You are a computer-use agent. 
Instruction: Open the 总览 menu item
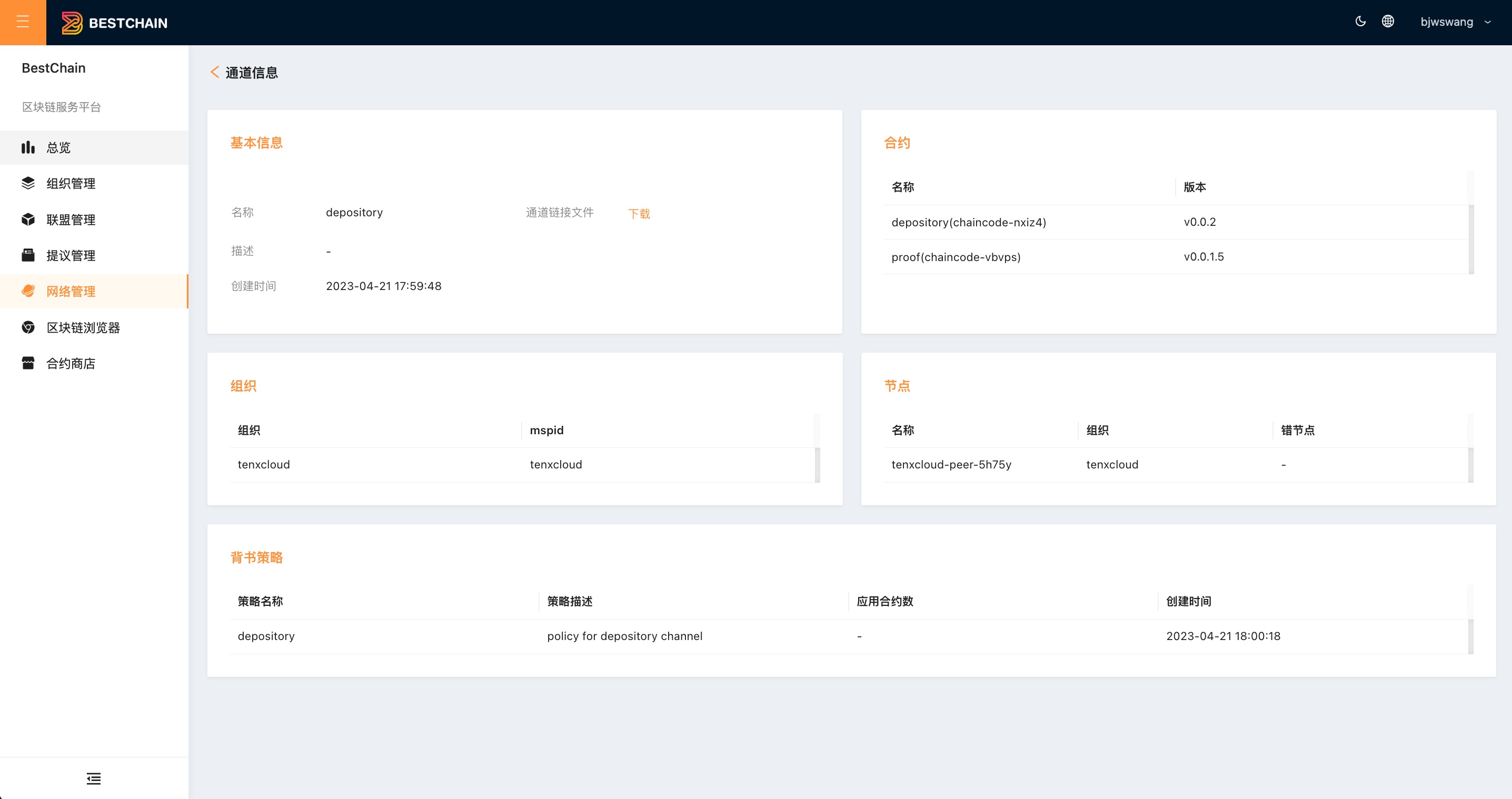click(94, 148)
